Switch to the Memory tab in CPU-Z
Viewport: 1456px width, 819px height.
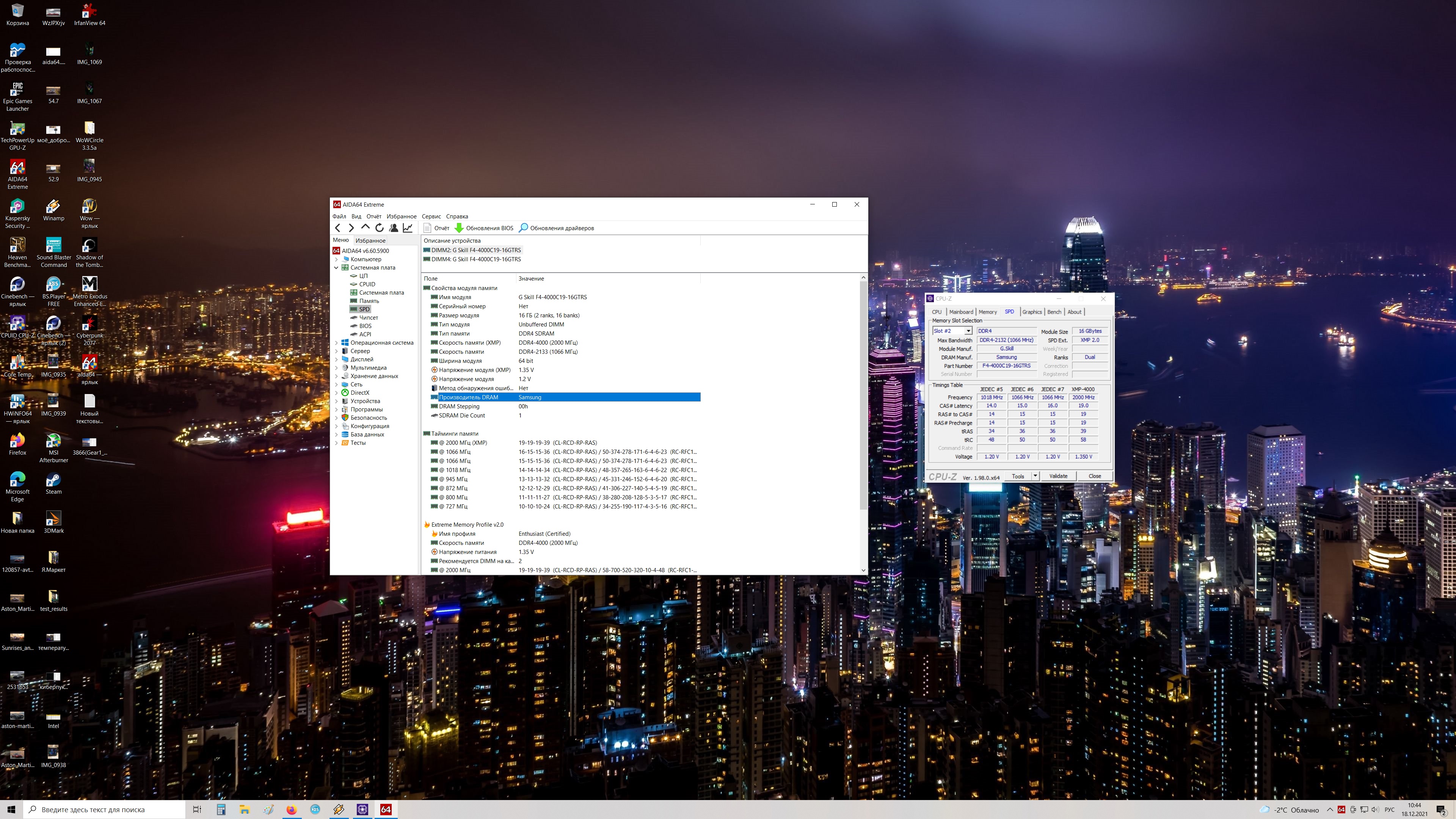coord(987,312)
